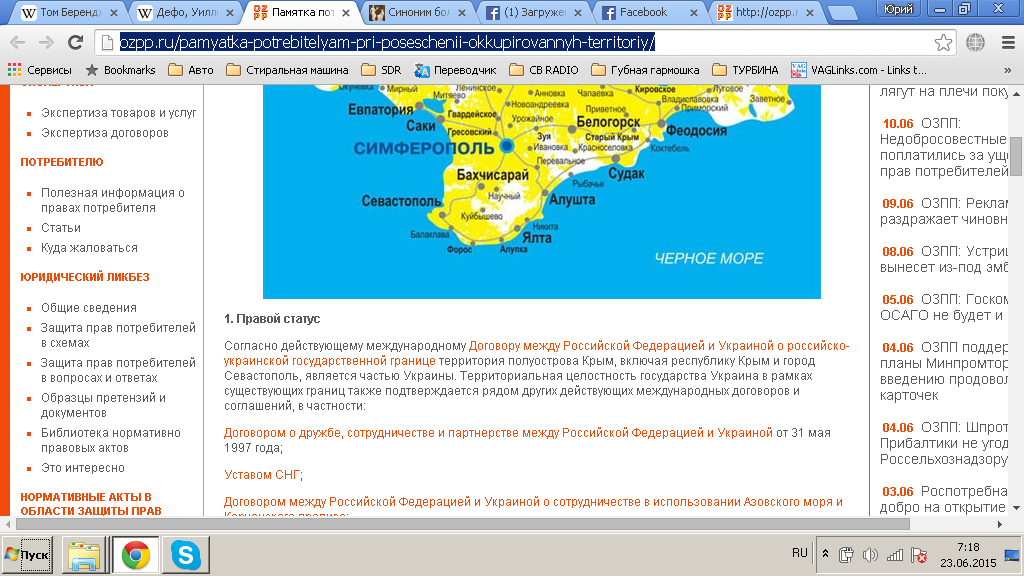
Task: Open Skype from the taskbar
Action: [x=186, y=555]
